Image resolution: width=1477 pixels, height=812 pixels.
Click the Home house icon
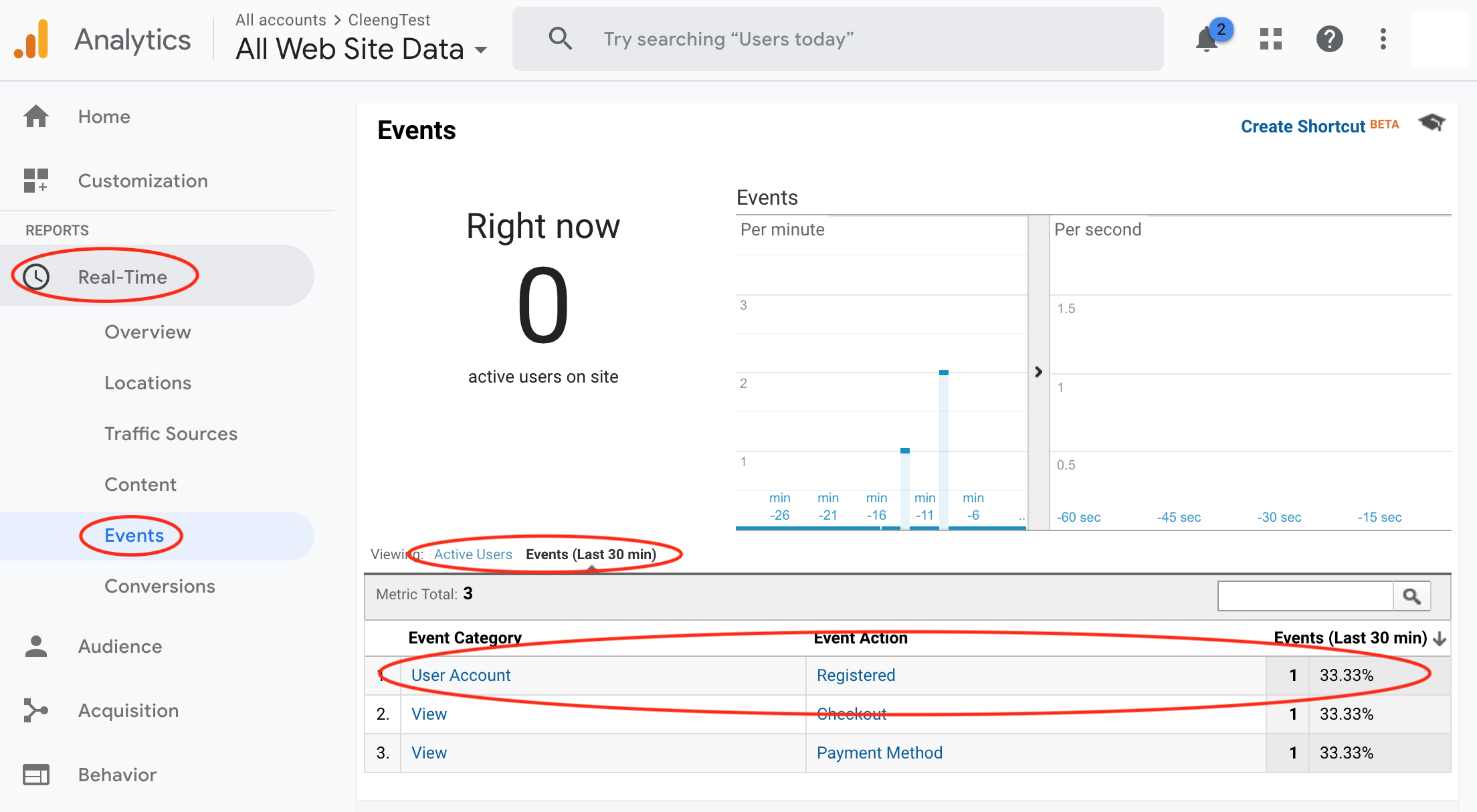point(36,116)
